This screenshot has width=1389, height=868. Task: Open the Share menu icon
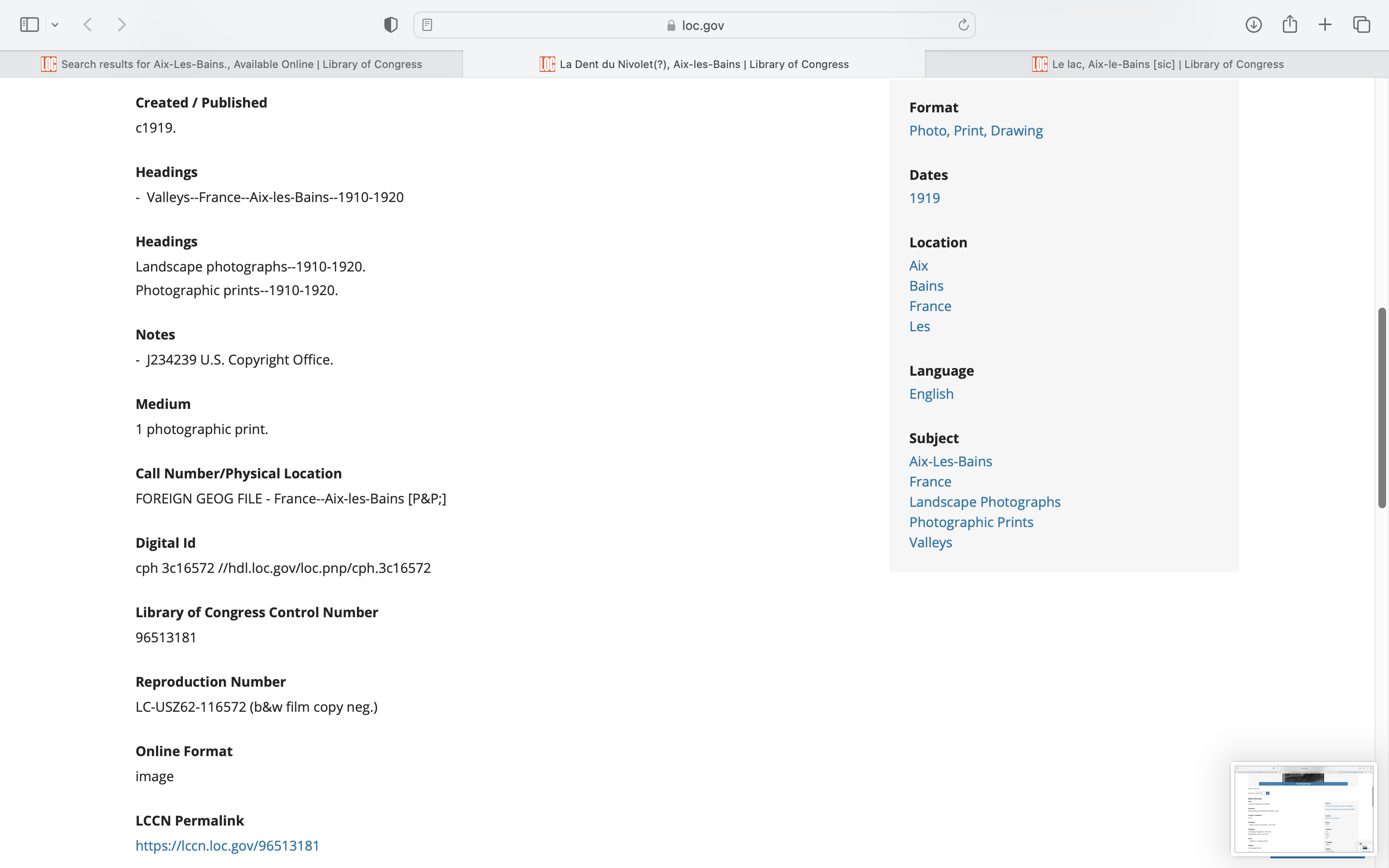coord(1290,25)
